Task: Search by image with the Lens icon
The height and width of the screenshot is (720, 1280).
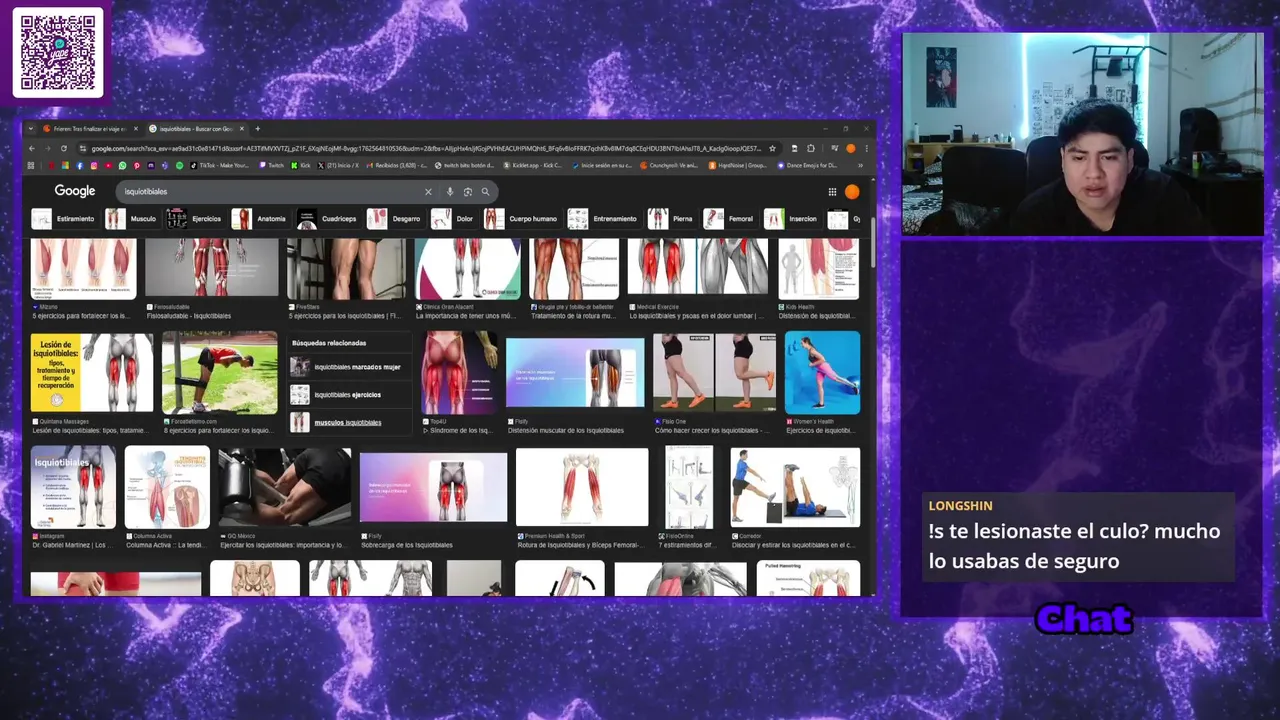Action: click(467, 191)
